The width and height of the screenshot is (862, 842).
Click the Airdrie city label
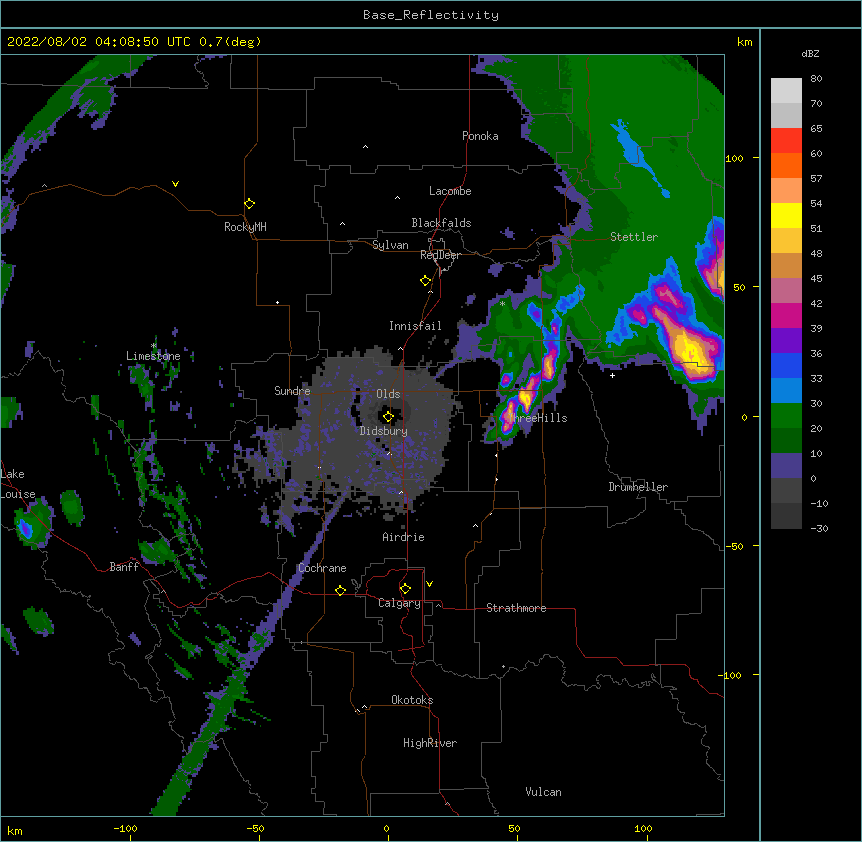pyautogui.click(x=403, y=537)
